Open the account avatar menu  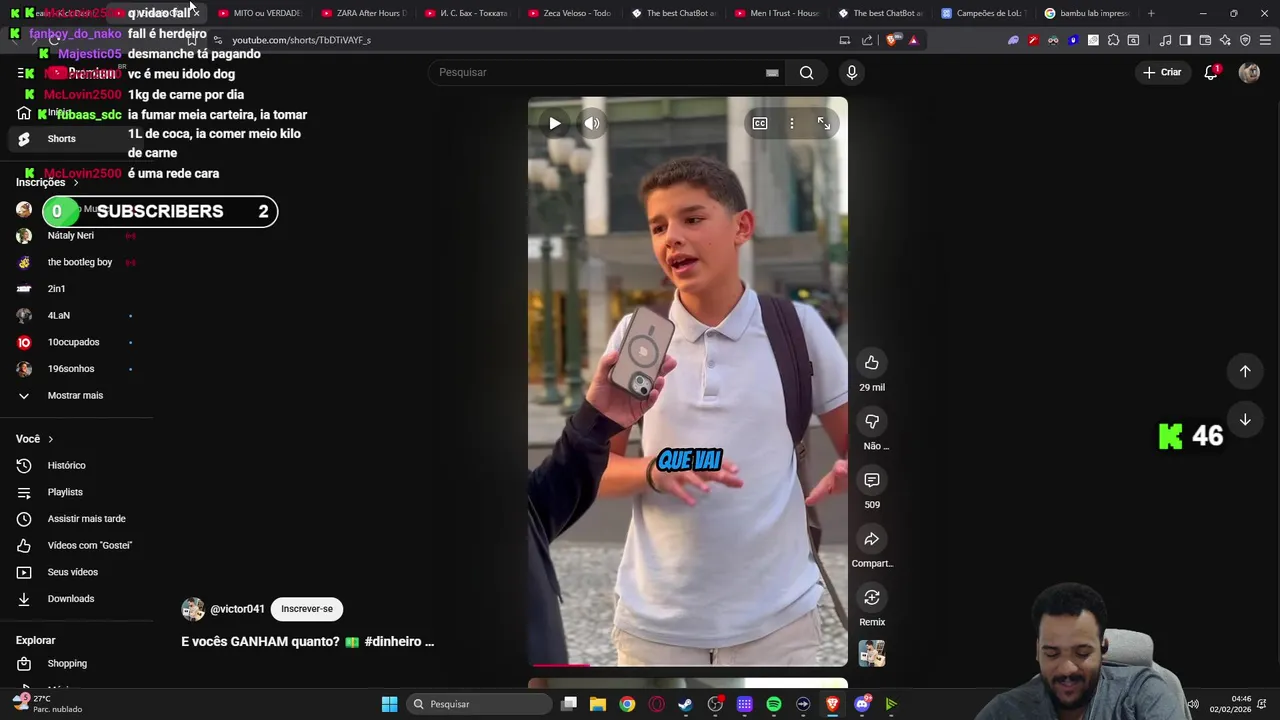[x=1249, y=72]
